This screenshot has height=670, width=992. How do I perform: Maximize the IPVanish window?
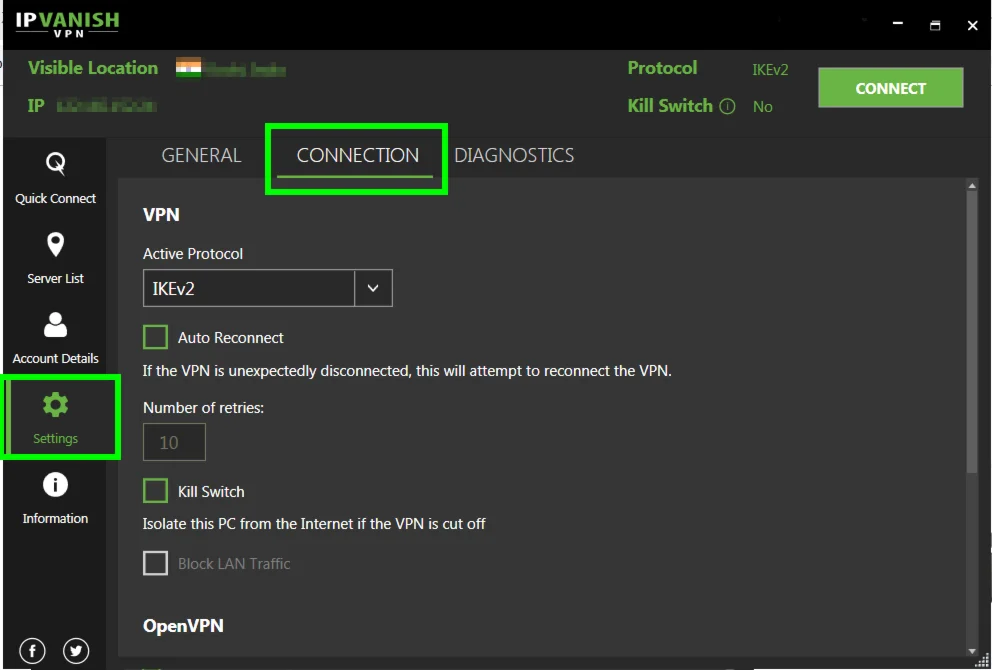point(935,25)
